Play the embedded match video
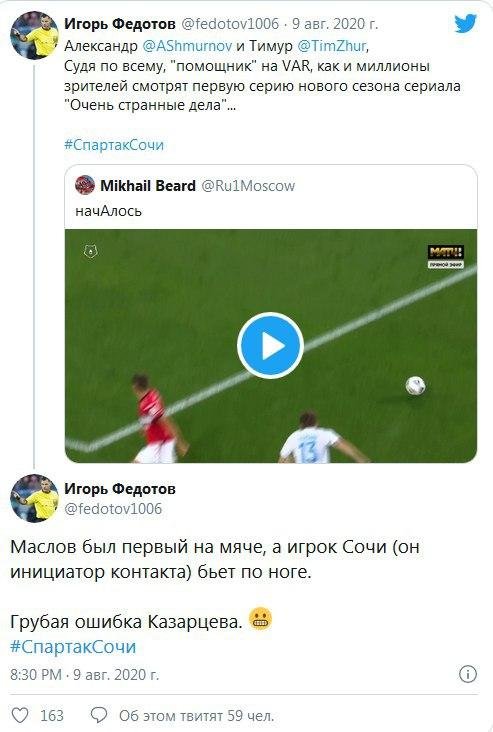The width and height of the screenshot is (493, 732). point(270,346)
